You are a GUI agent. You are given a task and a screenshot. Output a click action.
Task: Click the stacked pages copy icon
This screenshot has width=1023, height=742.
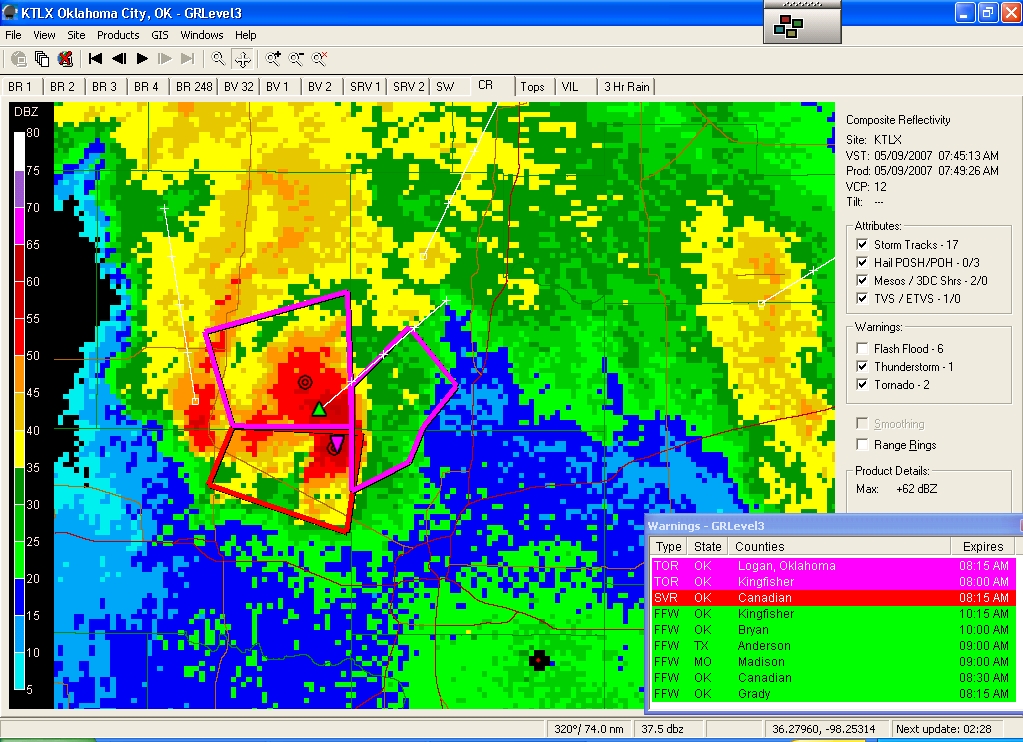[42, 59]
